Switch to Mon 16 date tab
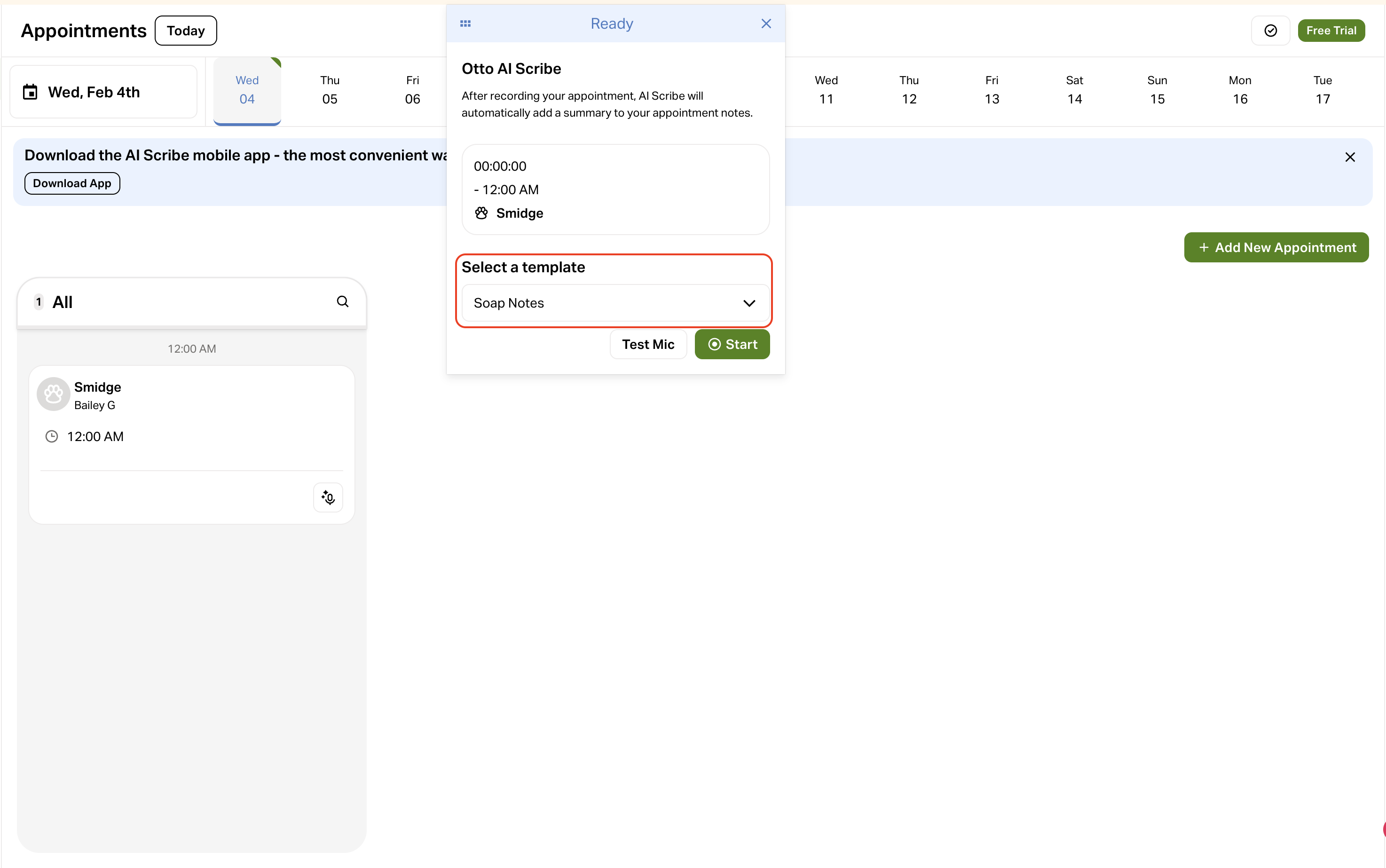The width and height of the screenshot is (1386, 868). 1239,90
